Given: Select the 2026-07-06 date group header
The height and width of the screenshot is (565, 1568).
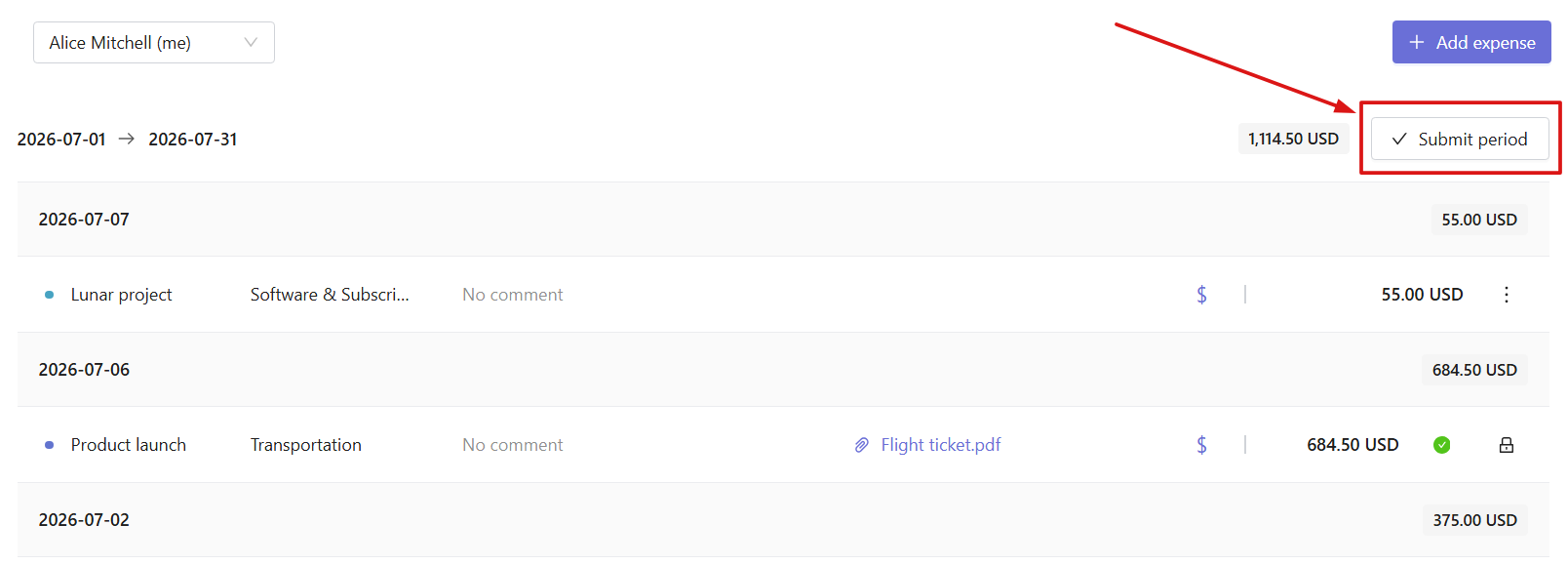Looking at the screenshot, I should tap(783, 370).
